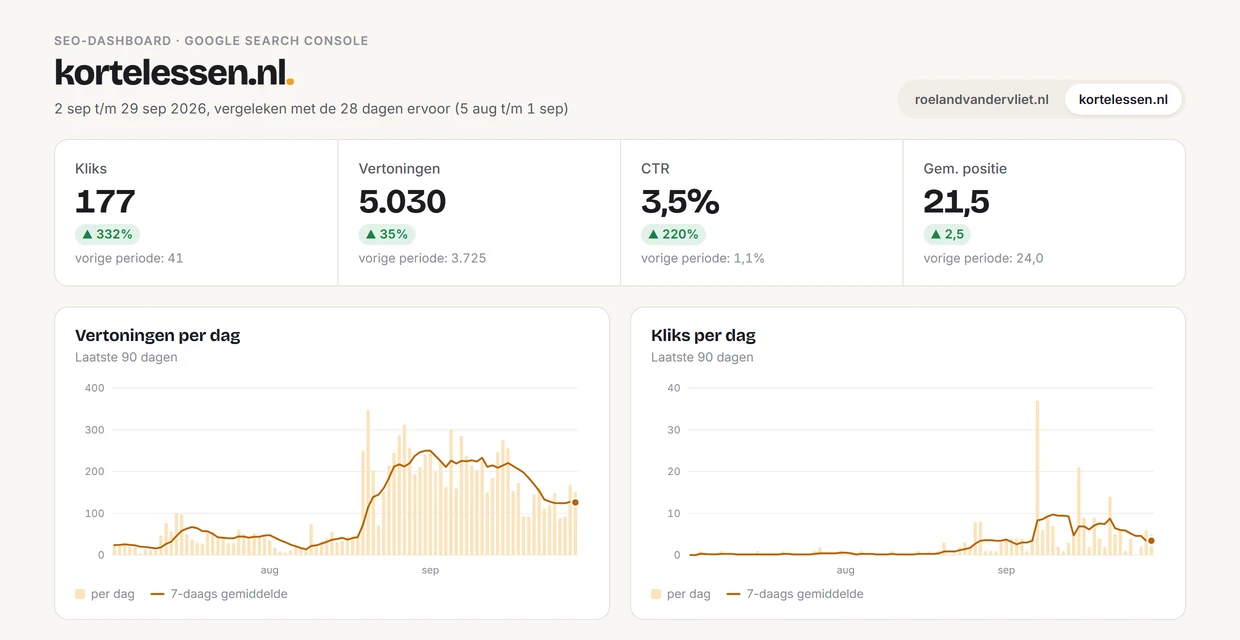The image size is (1240, 640).
Task: Click the date range comparison text
Action: coord(311,108)
